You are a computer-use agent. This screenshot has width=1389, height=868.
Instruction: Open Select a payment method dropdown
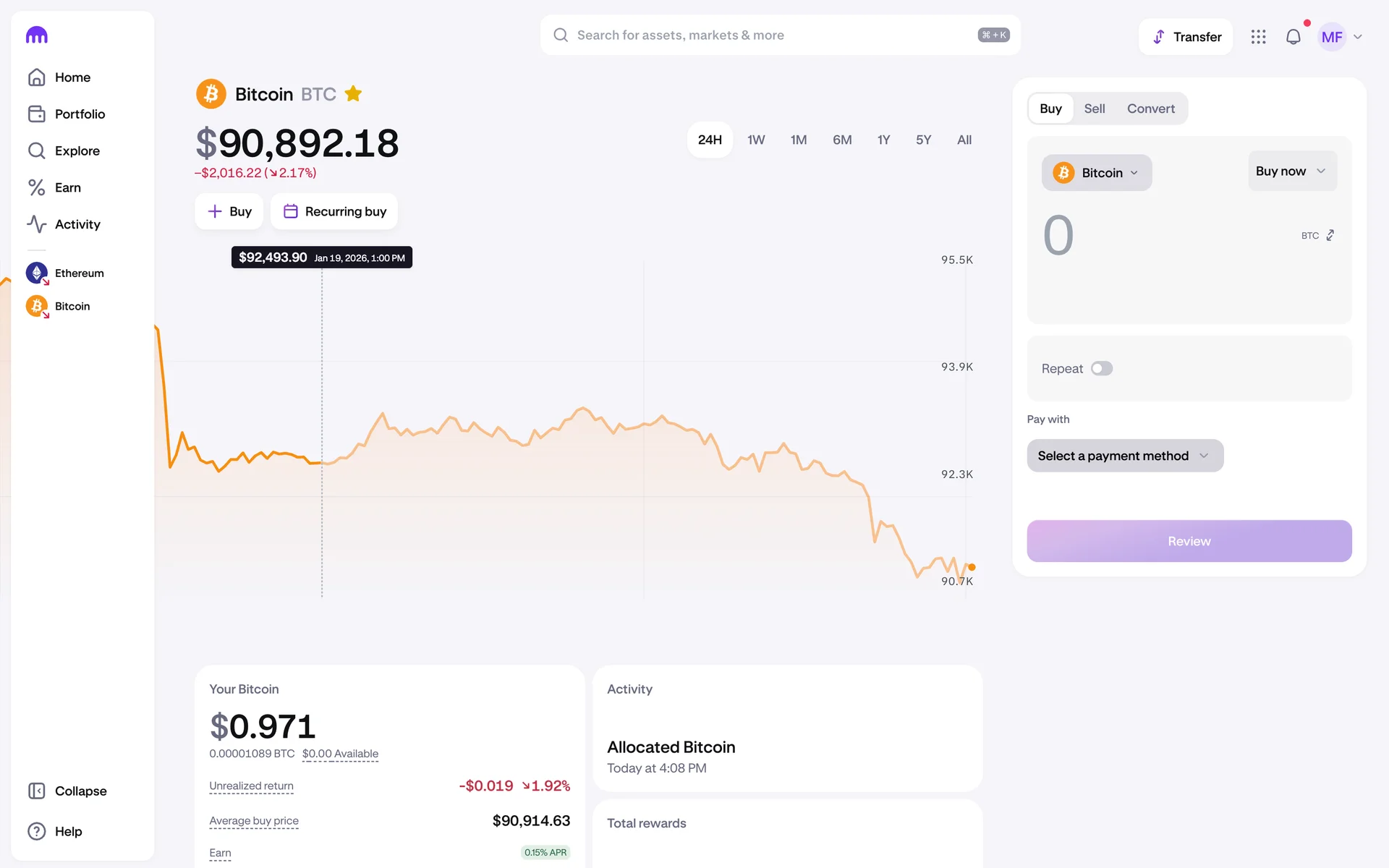point(1124,456)
